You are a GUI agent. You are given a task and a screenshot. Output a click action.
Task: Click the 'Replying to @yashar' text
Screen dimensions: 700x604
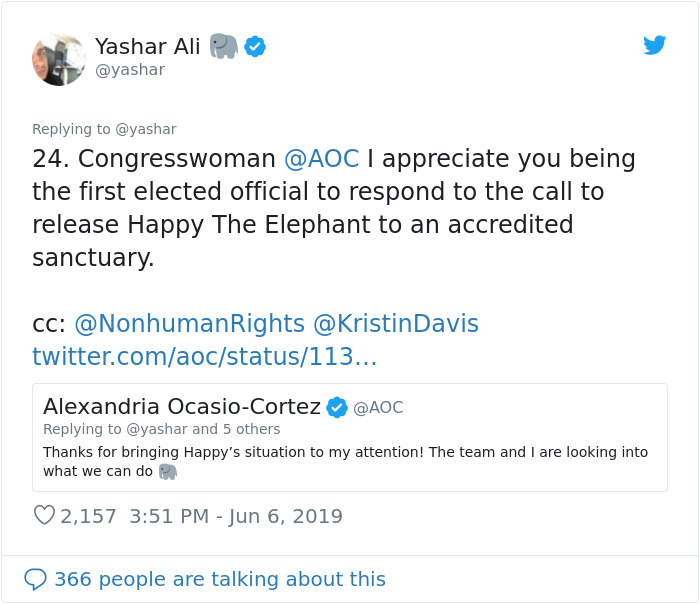coord(104,129)
